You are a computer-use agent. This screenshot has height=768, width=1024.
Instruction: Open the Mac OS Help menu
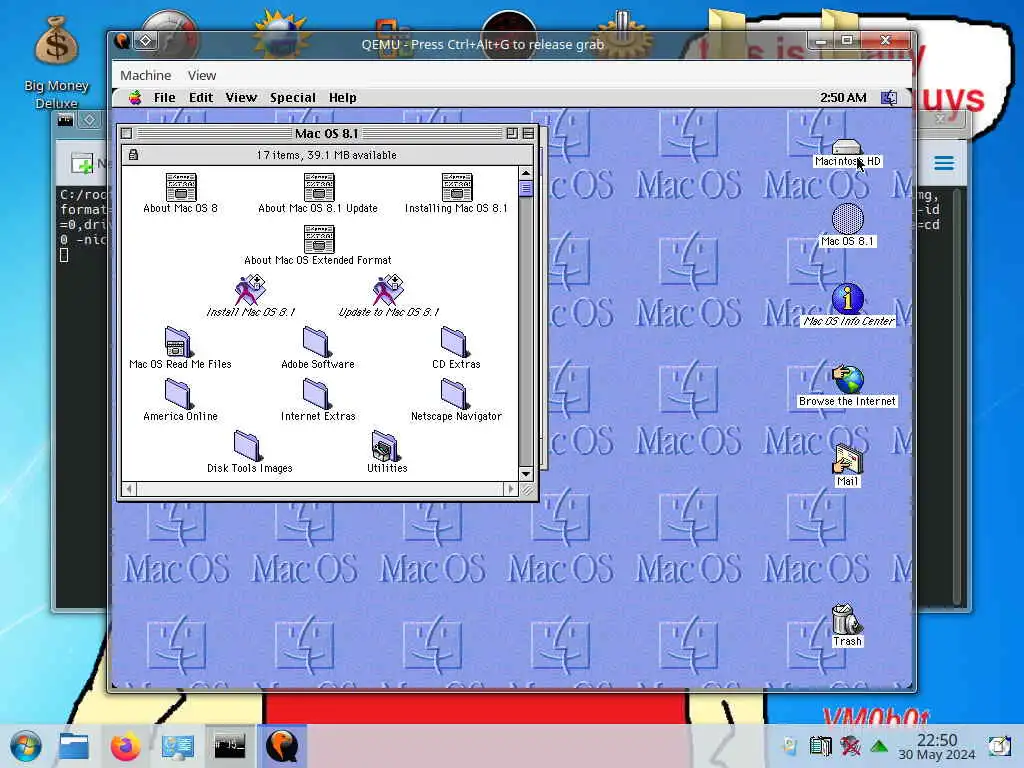pyautogui.click(x=343, y=98)
